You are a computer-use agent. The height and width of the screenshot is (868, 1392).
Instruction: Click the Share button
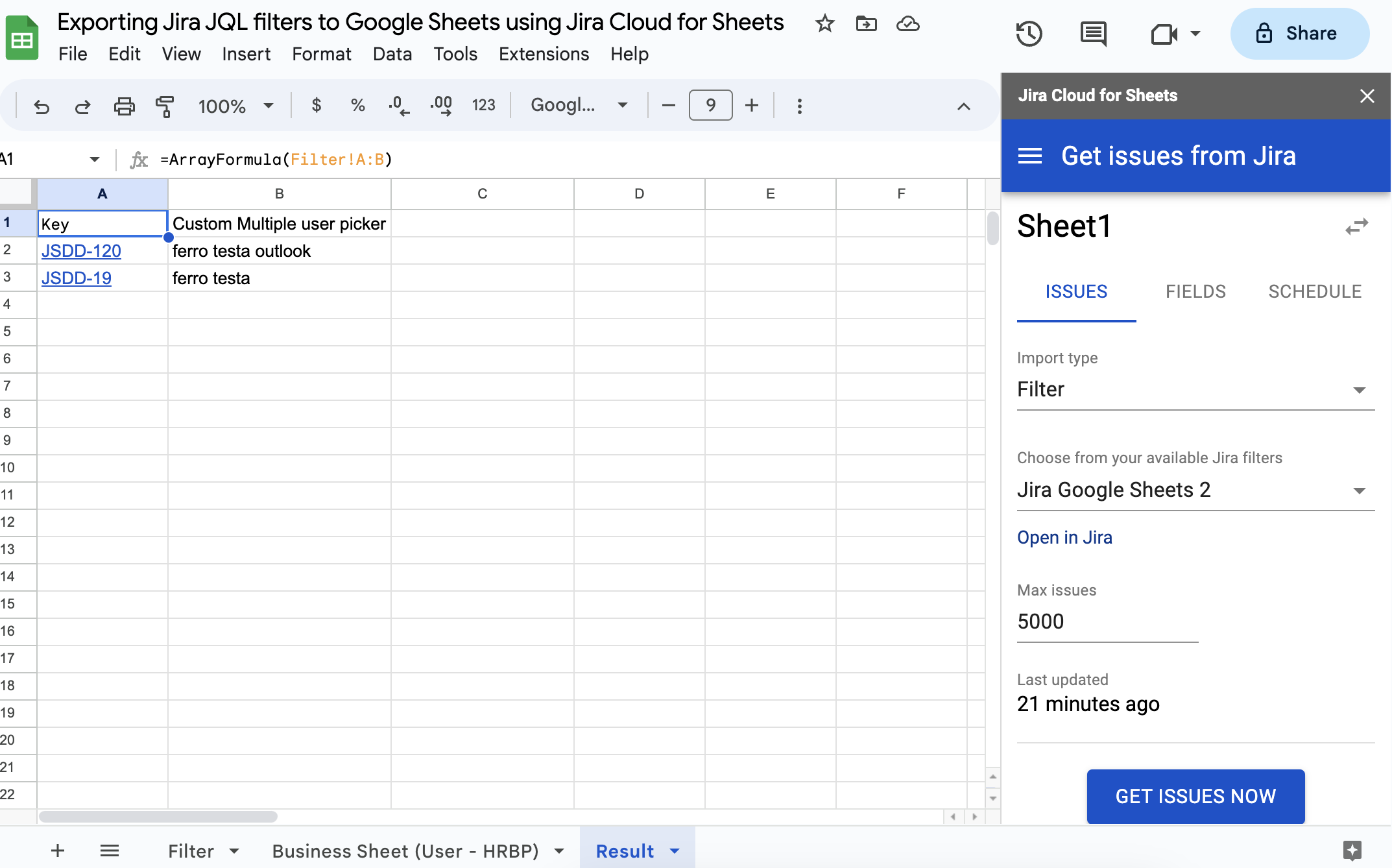click(1300, 34)
